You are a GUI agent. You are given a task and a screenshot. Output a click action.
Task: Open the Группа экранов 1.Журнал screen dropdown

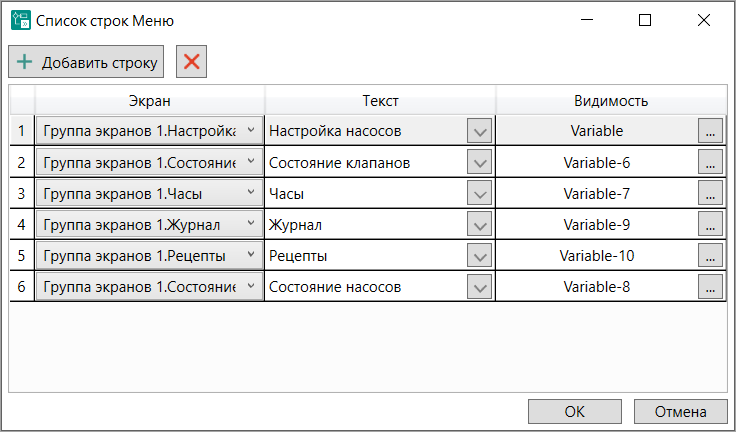point(249,225)
